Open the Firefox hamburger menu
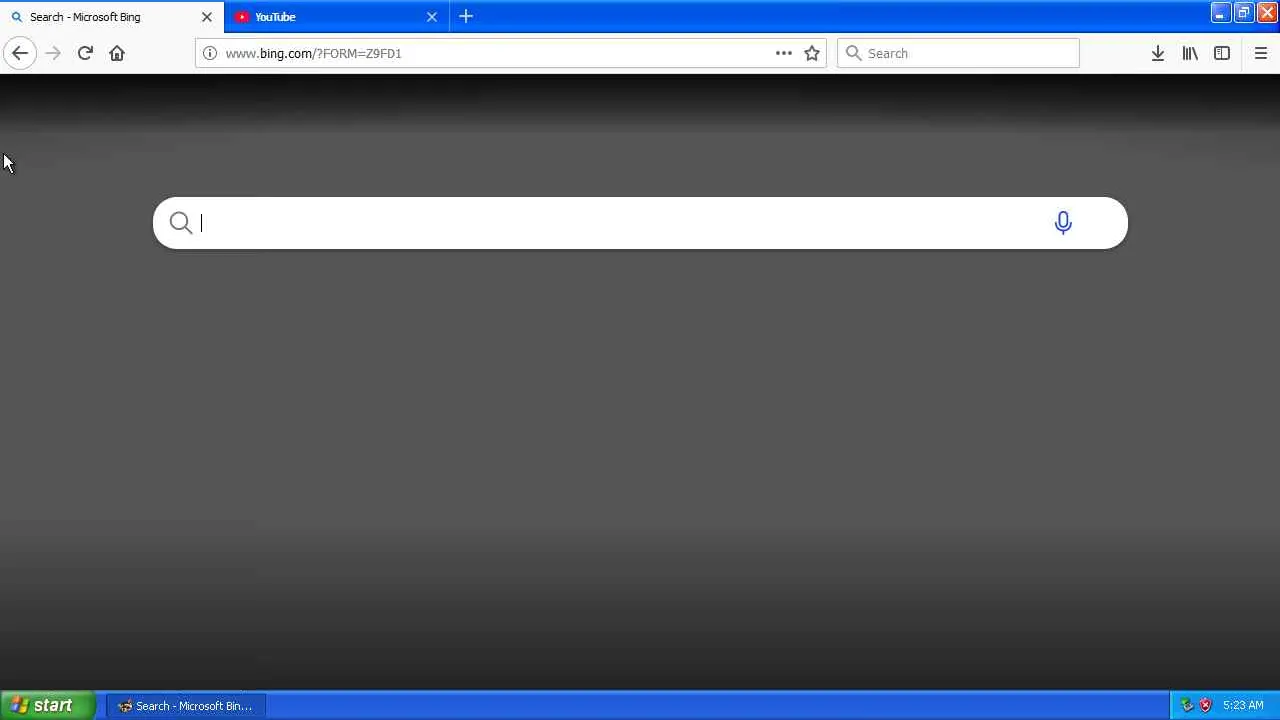 click(1261, 53)
